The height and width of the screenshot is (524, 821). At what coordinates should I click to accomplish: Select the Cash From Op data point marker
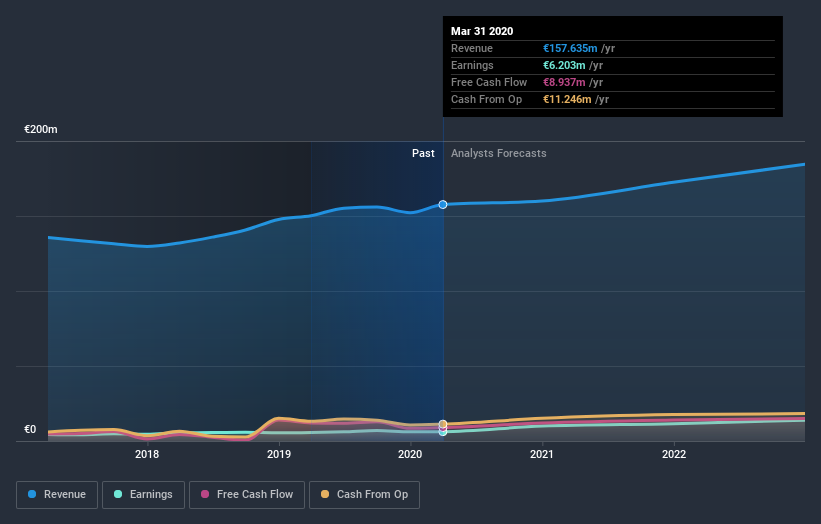click(443, 424)
